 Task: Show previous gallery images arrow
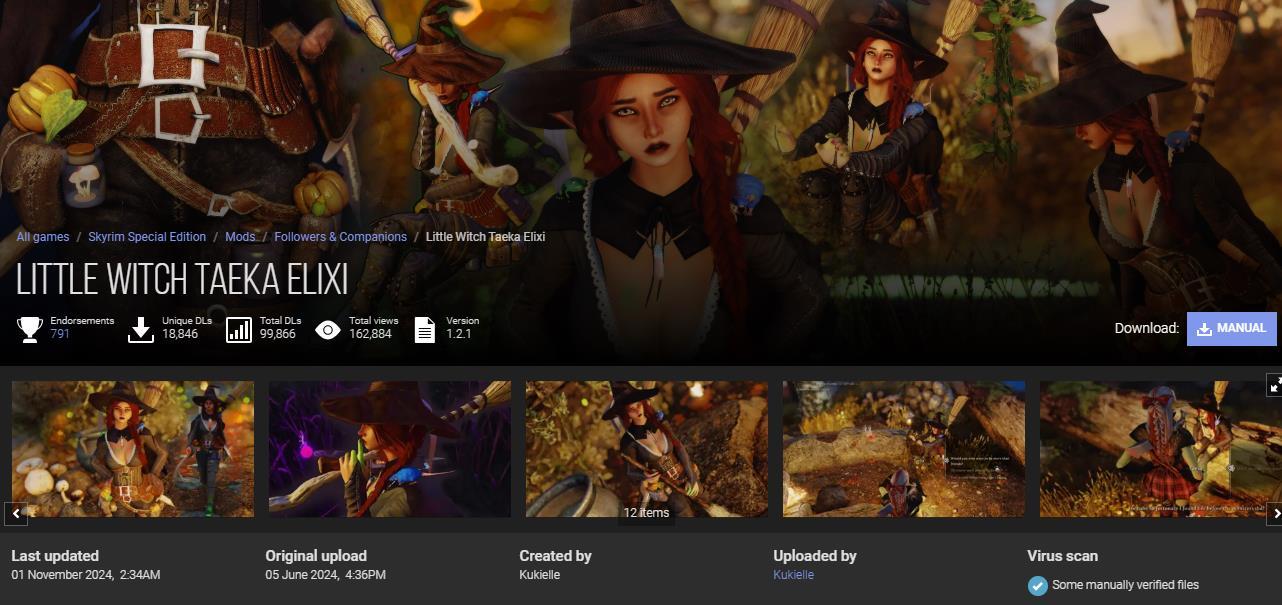(x=15, y=514)
